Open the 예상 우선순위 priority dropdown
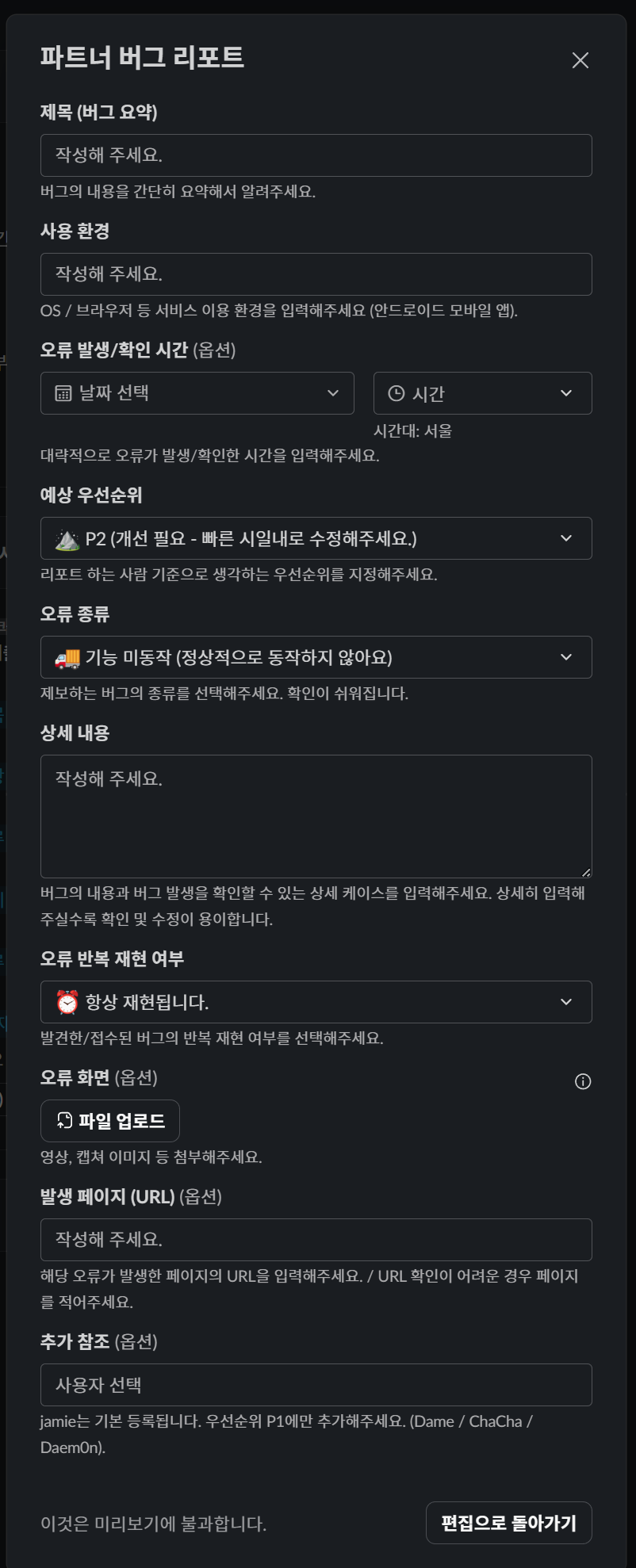 [x=316, y=537]
